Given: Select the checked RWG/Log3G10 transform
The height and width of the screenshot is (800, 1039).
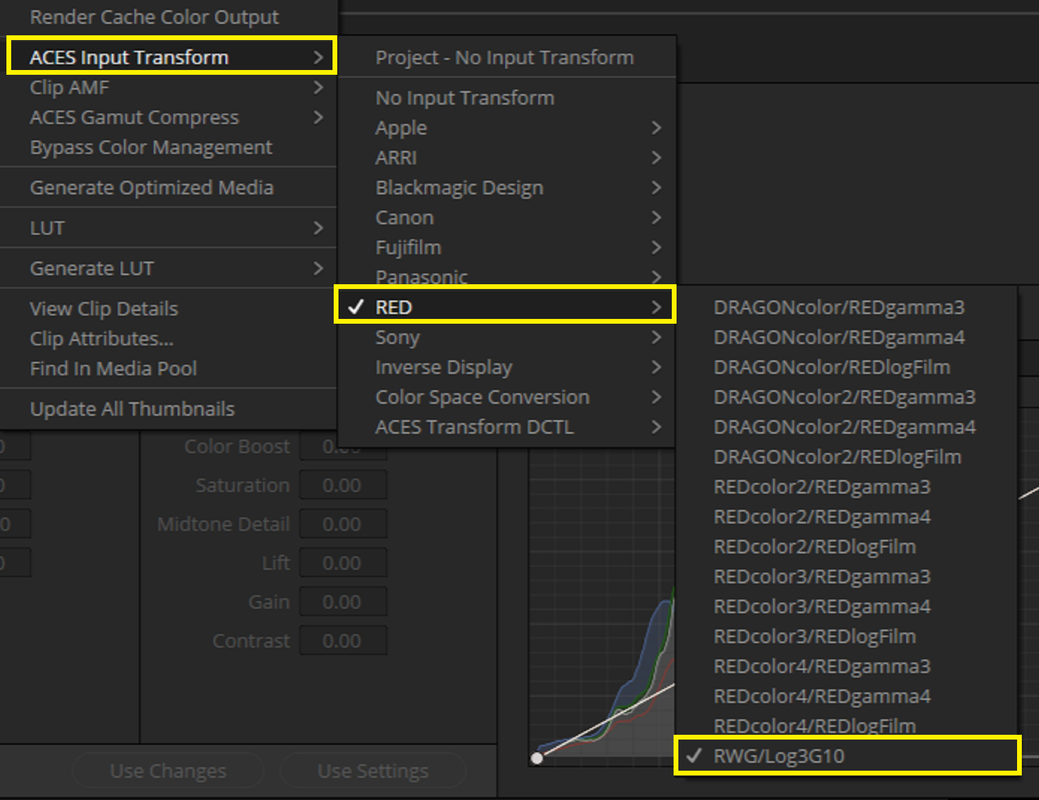Looking at the screenshot, I should pos(848,755).
